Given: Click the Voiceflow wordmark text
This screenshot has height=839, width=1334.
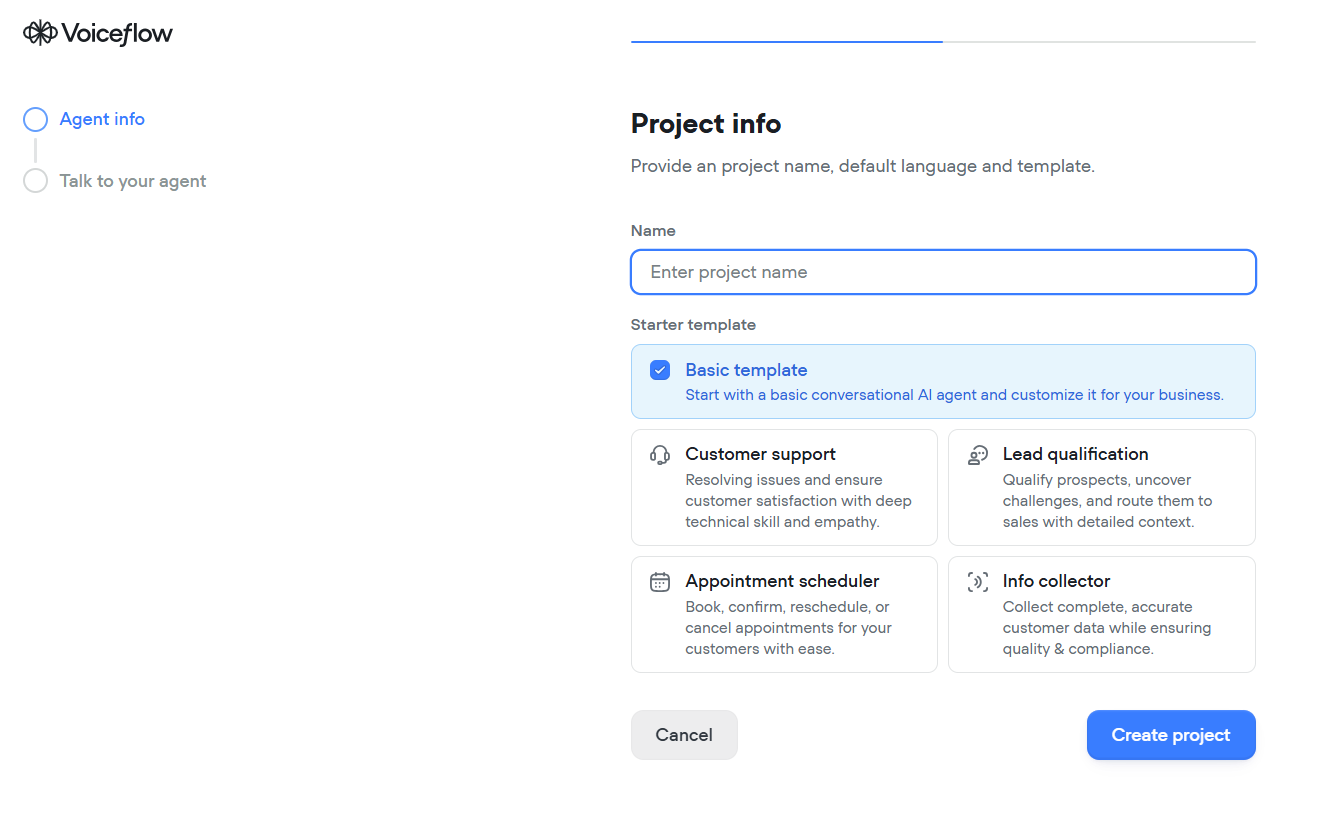Looking at the screenshot, I should [117, 33].
